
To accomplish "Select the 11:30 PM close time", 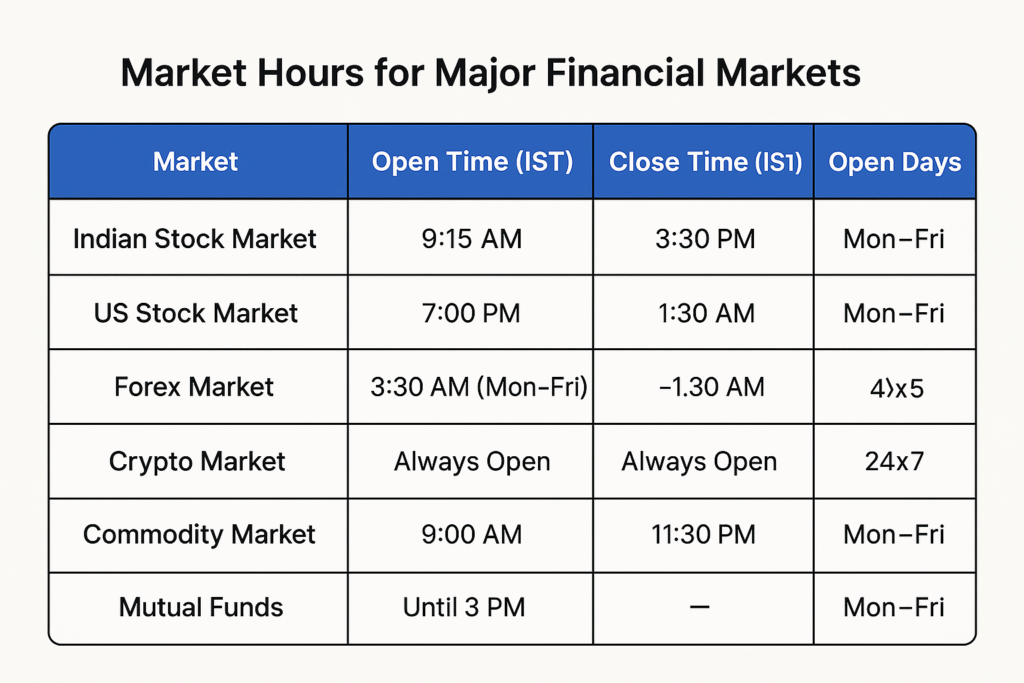I will click(703, 535).
